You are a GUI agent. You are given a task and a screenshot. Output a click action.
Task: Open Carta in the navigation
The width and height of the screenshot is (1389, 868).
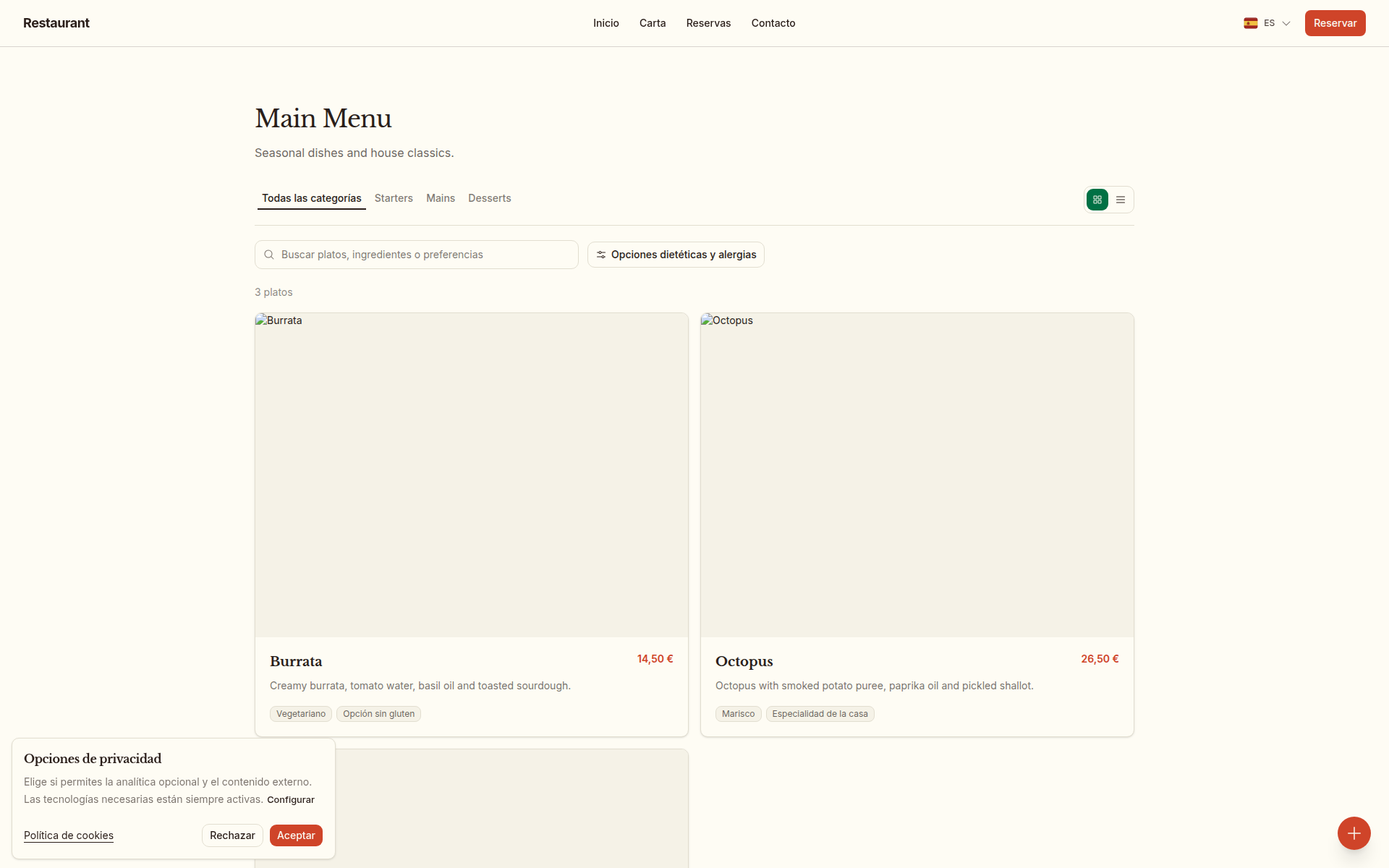[653, 23]
